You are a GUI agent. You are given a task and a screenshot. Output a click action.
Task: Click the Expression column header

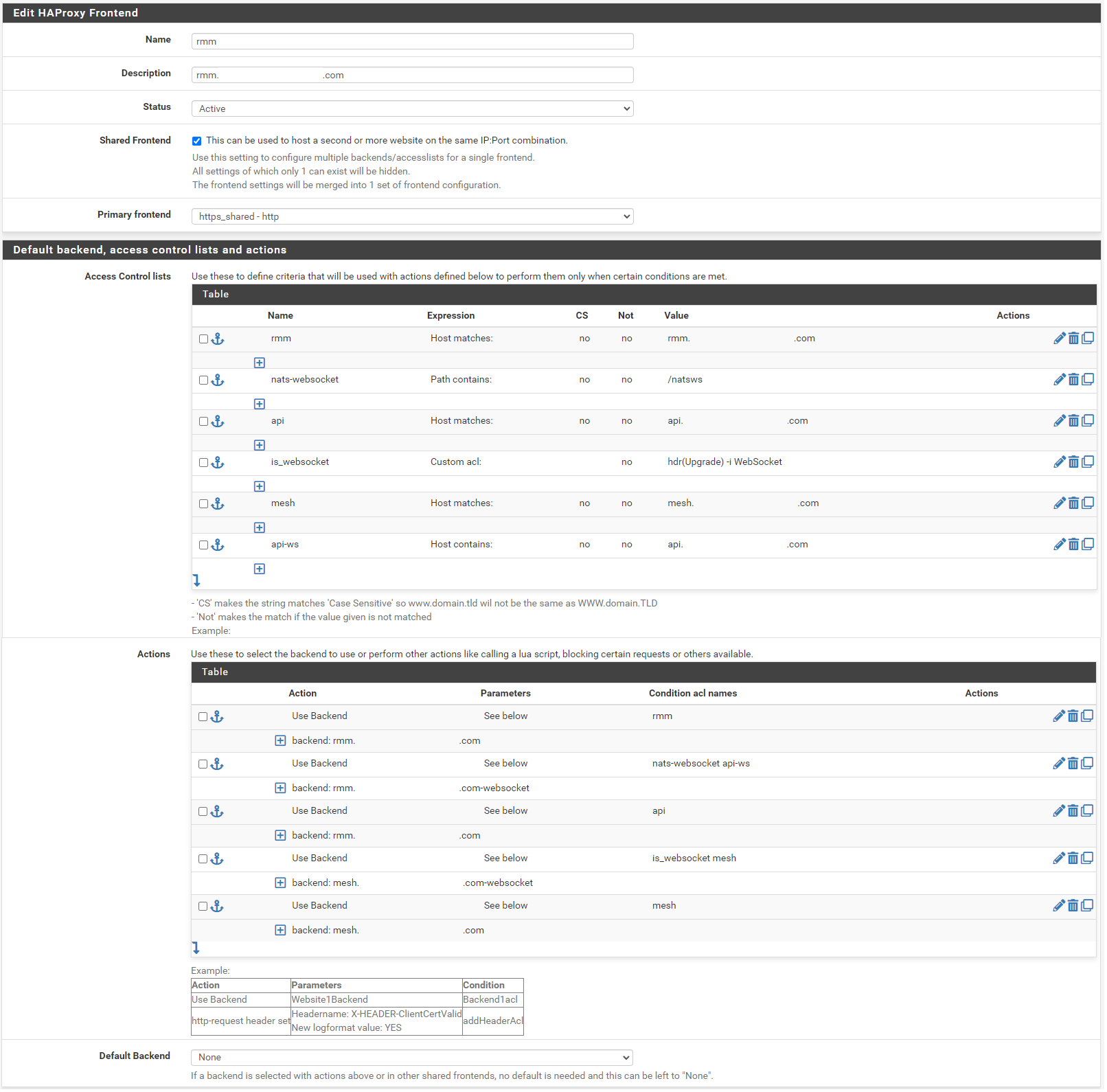[x=450, y=316]
